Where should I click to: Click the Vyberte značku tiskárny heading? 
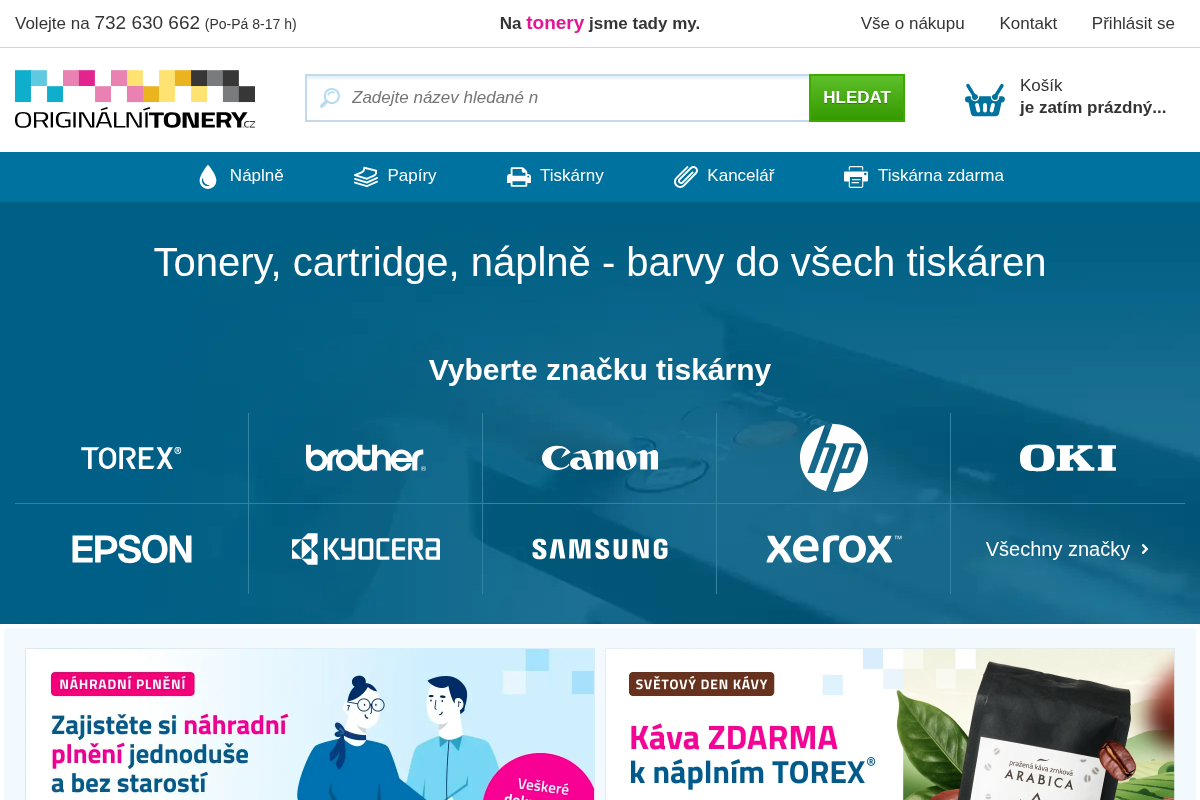click(600, 370)
